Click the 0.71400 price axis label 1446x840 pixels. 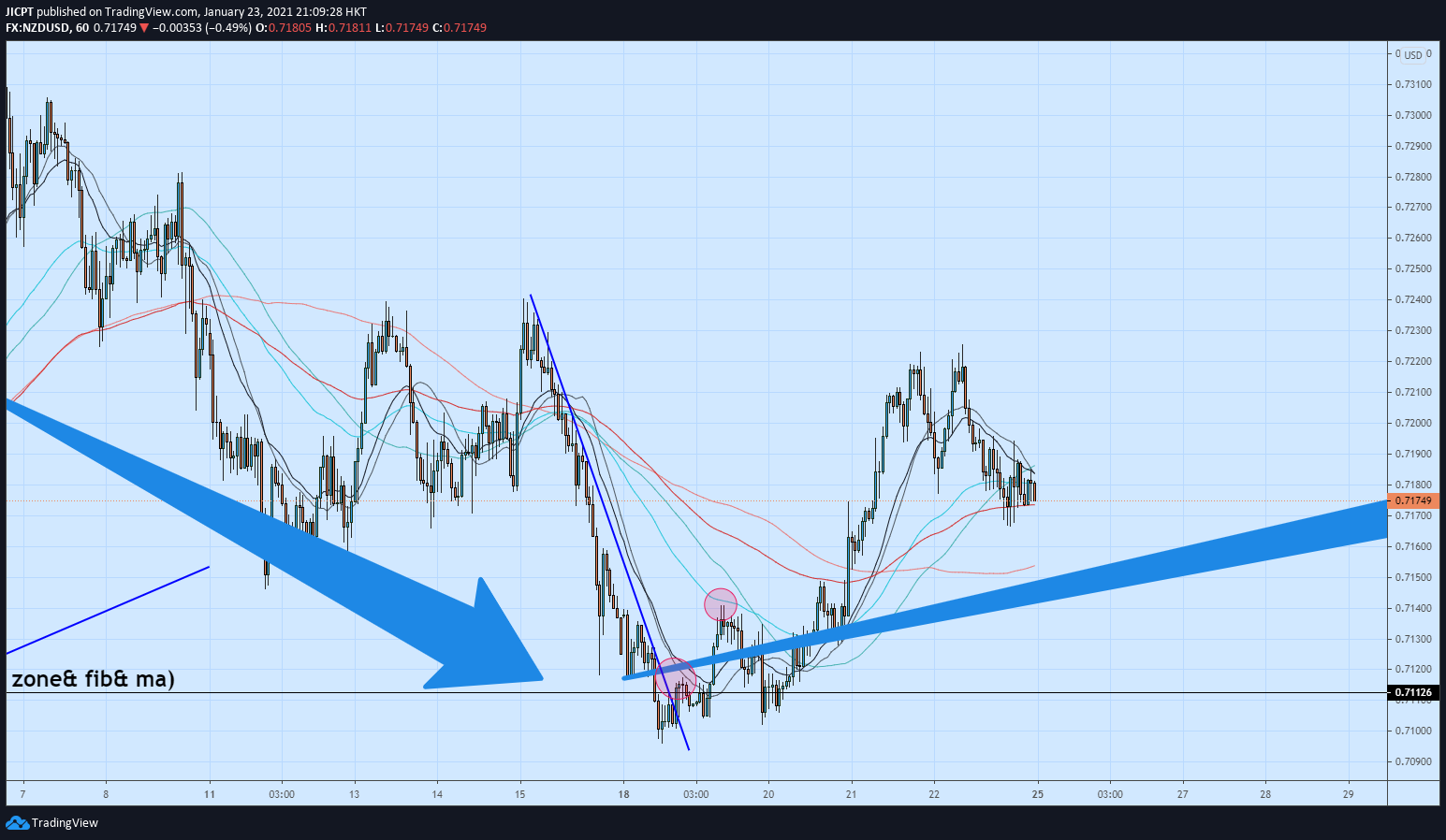pyautogui.click(x=1412, y=608)
